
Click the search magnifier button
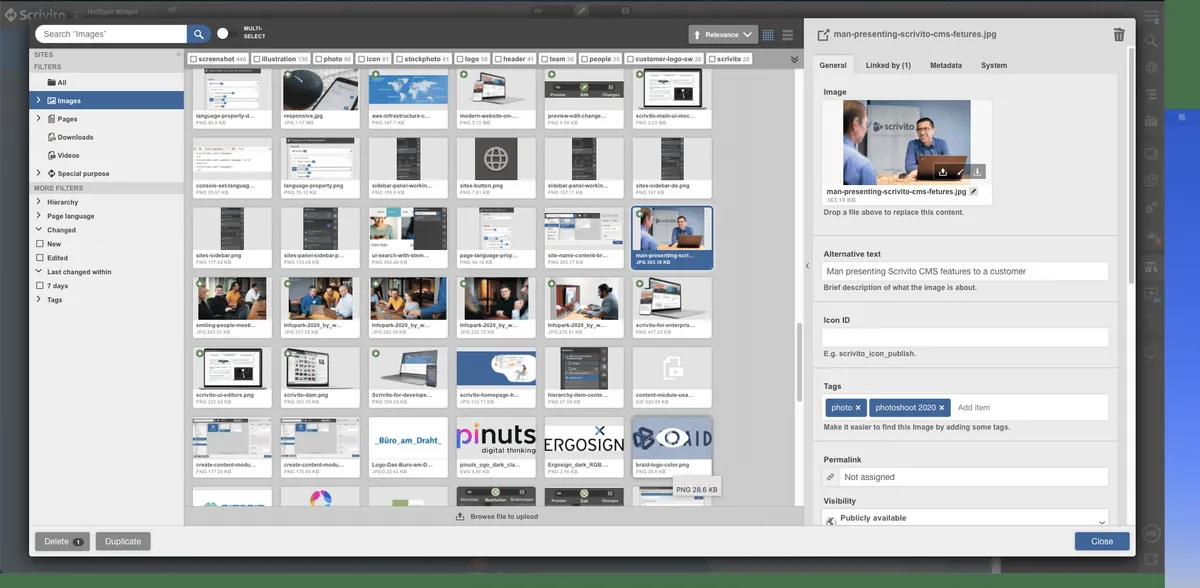199,34
